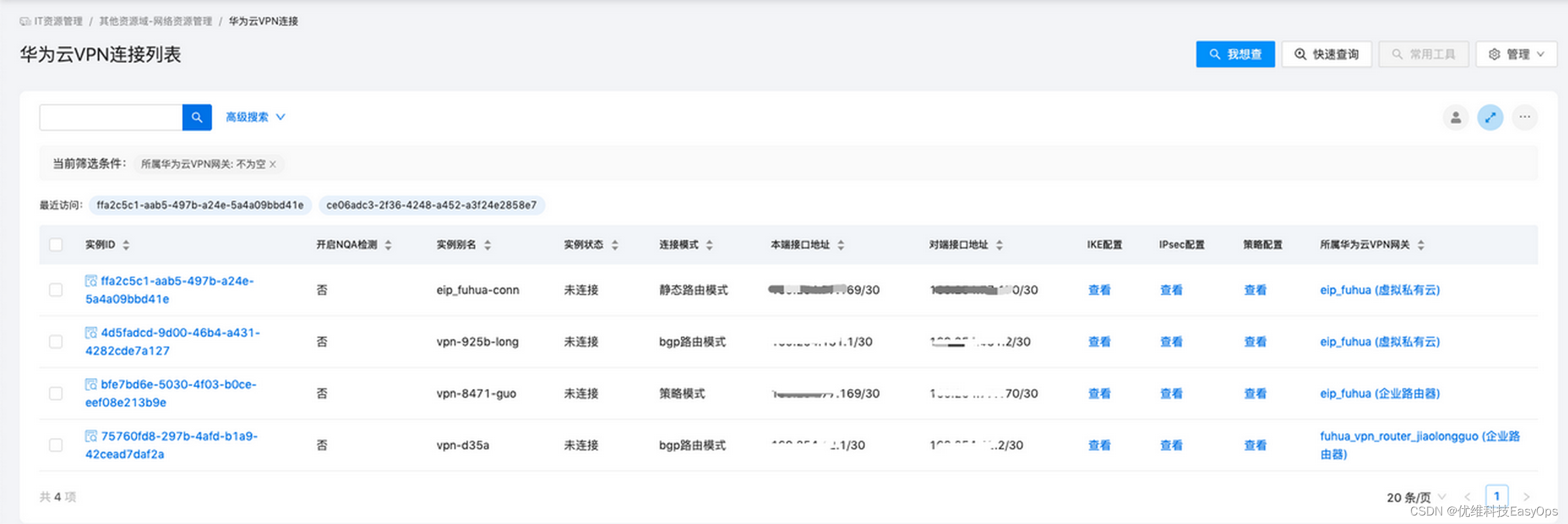This screenshot has height=524, width=1568.
Task: Select checkbox for vpn-8471-guo row
Action: pyautogui.click(x=56, y=394)
